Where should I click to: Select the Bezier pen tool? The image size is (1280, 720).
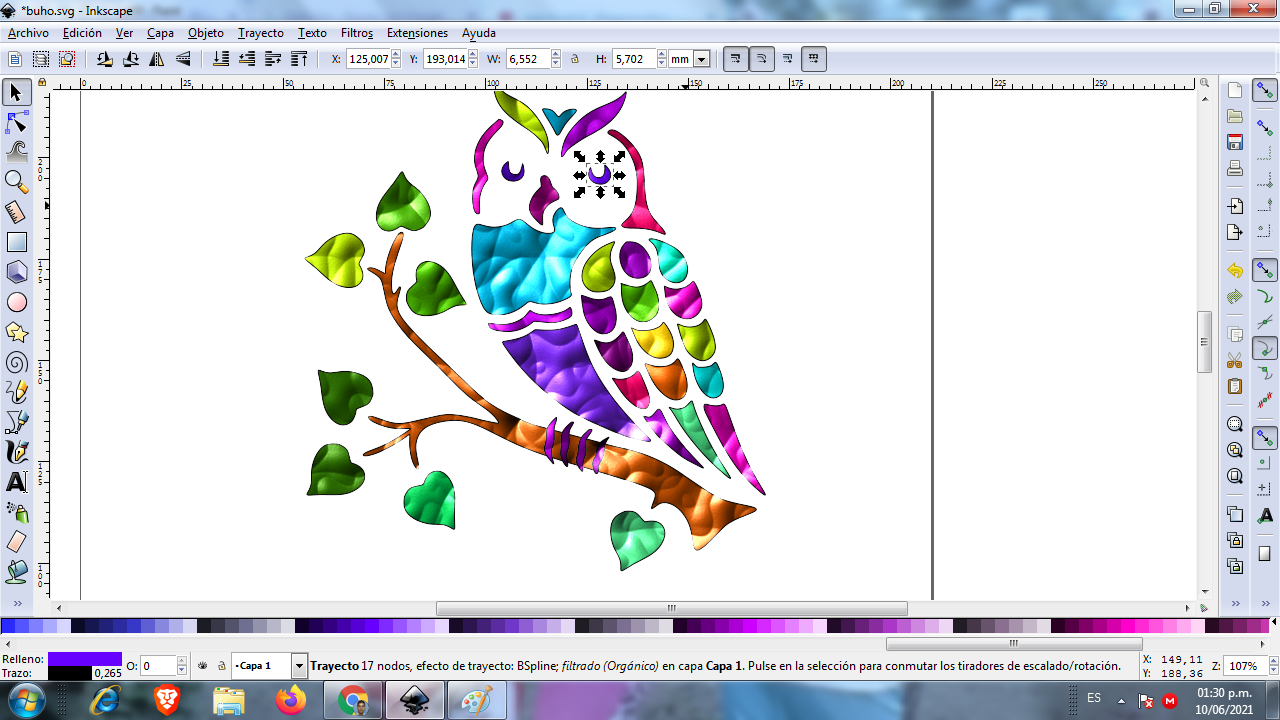[16, 422]
